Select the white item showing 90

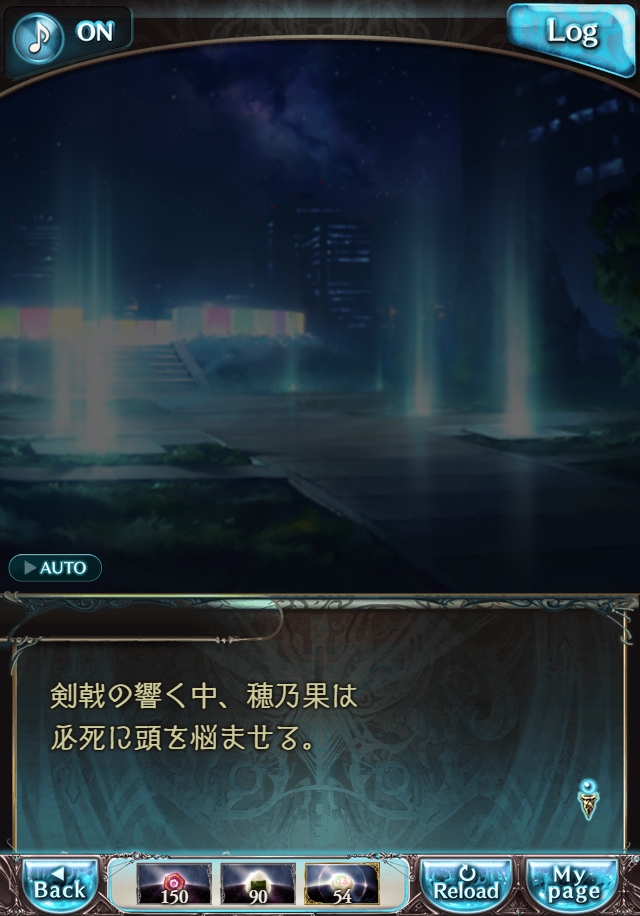[x=258, y=883]
